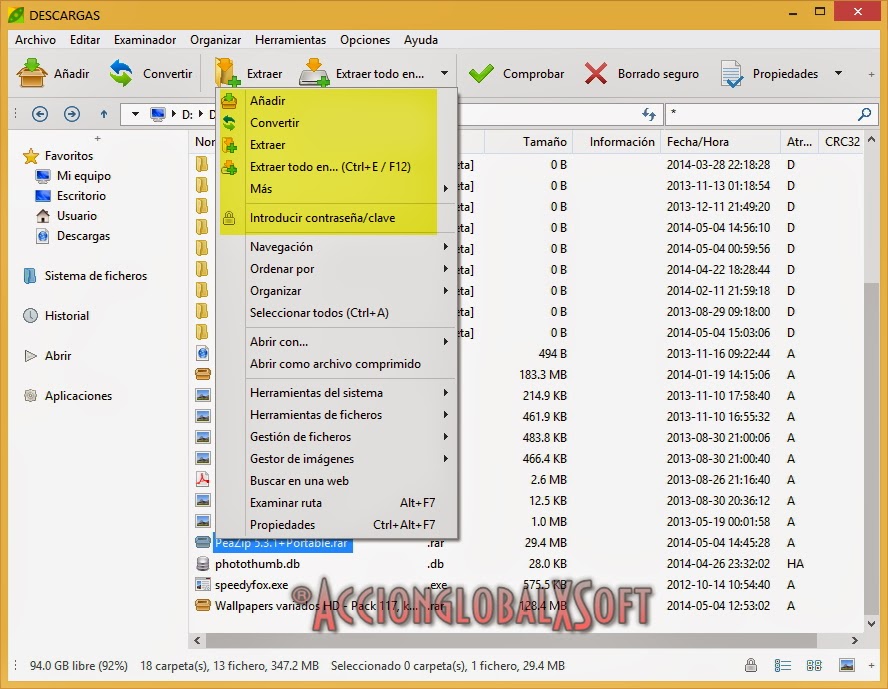
Task: Click the Favoritos star icon
Action: point(31,156)
